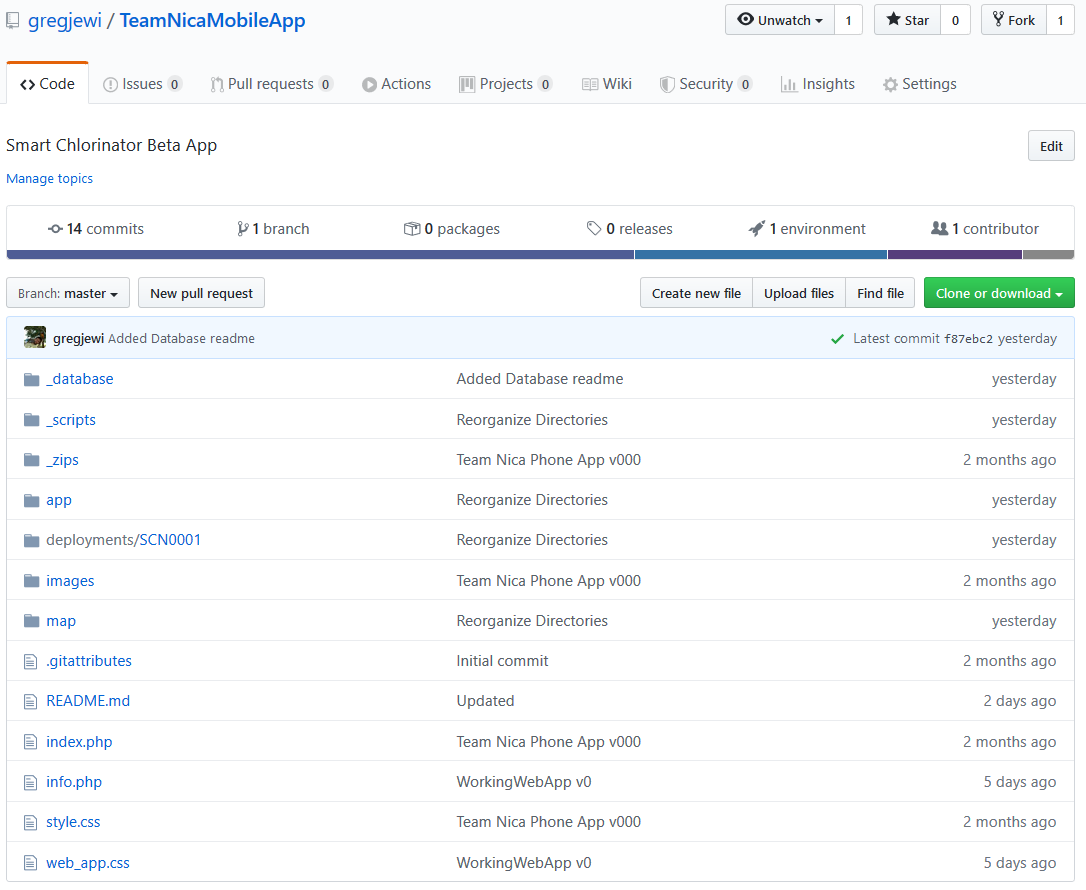Viewport: 1086px width, 890px height.
Task: Click the branch icon next to 1 branch
Action: pos(242,229)
